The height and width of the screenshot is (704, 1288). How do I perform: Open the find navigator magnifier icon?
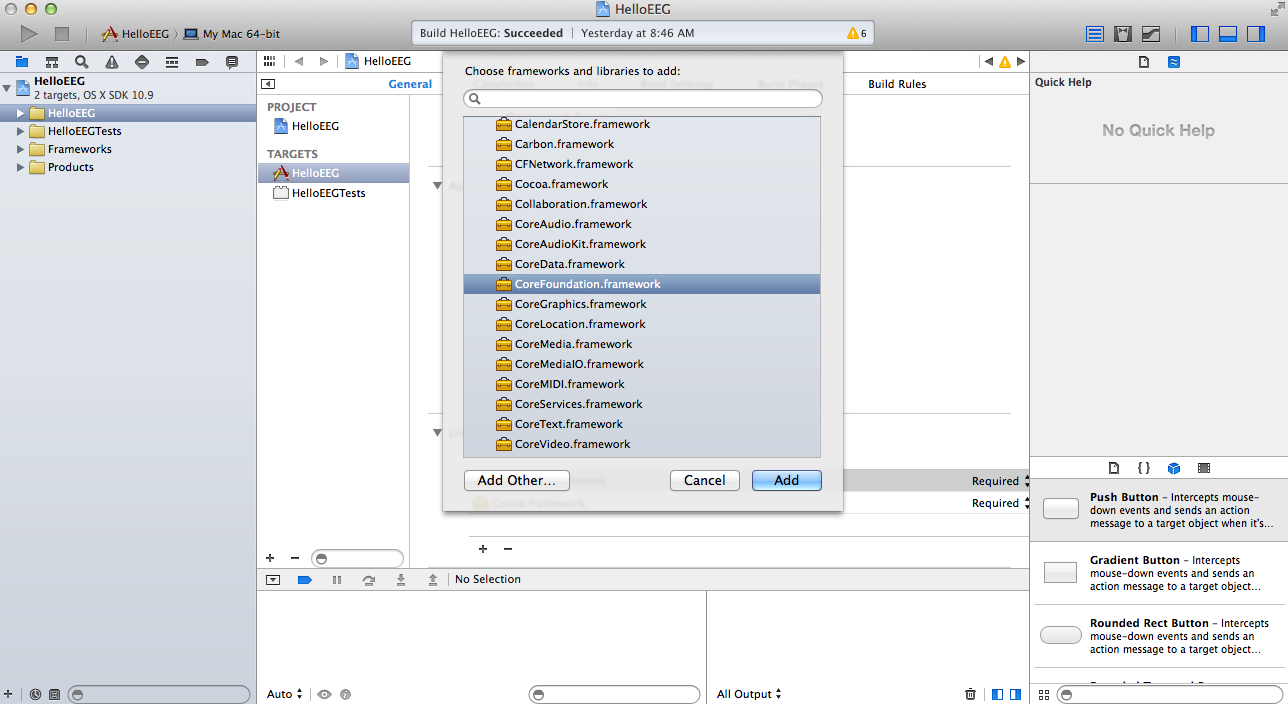[82, 62]
